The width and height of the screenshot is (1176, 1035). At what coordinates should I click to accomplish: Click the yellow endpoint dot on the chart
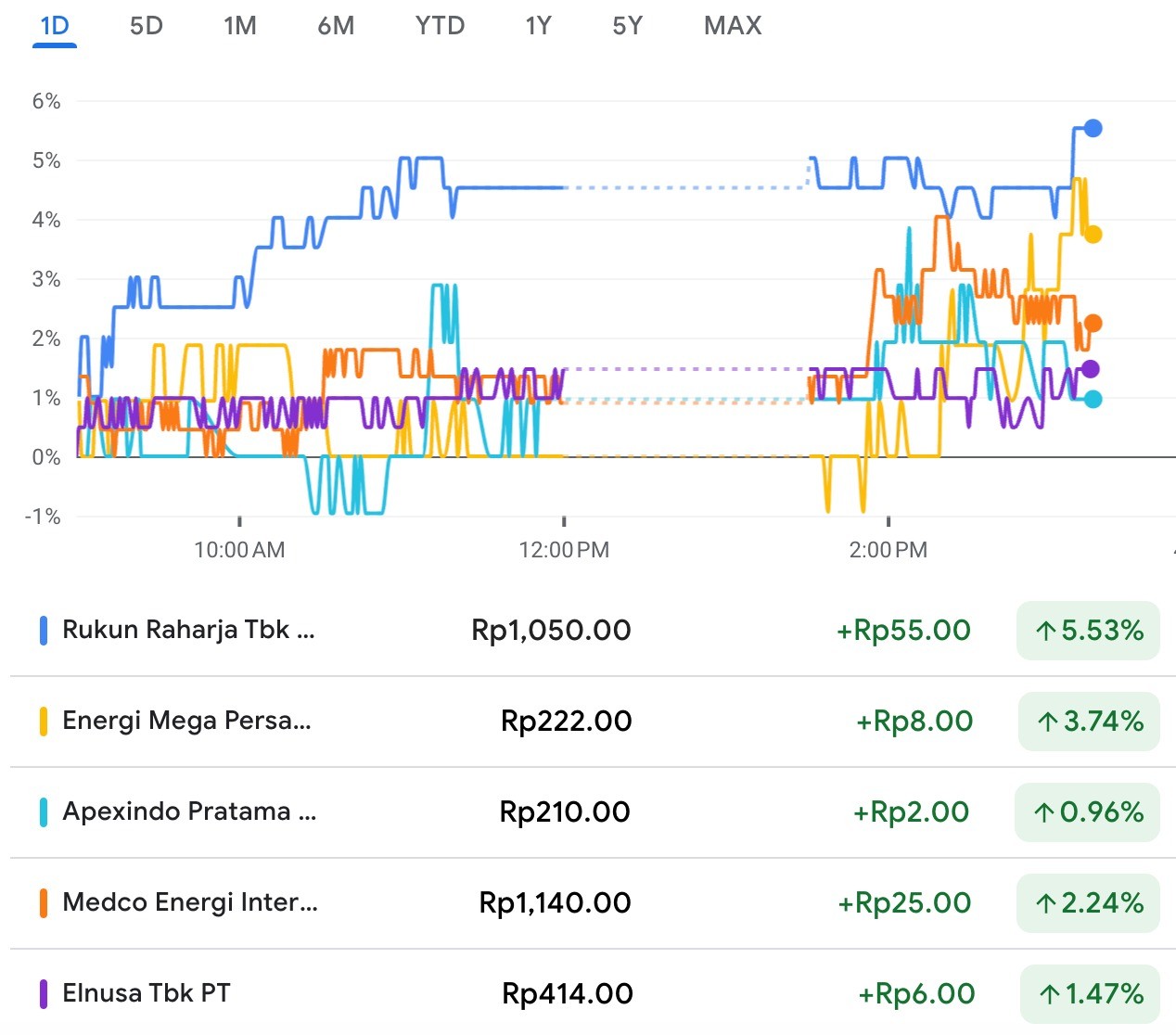pyautogui.click(x=1093, y=235)
